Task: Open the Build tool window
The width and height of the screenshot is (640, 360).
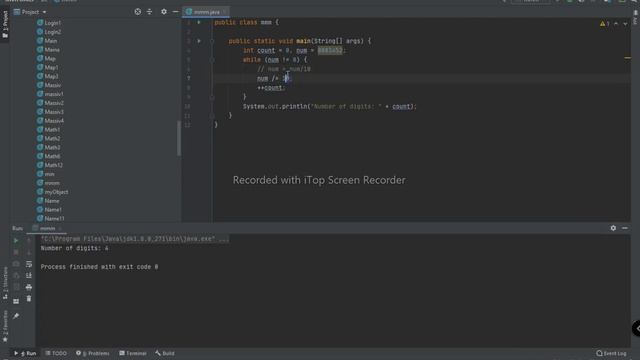Action: tap(165, 353)
